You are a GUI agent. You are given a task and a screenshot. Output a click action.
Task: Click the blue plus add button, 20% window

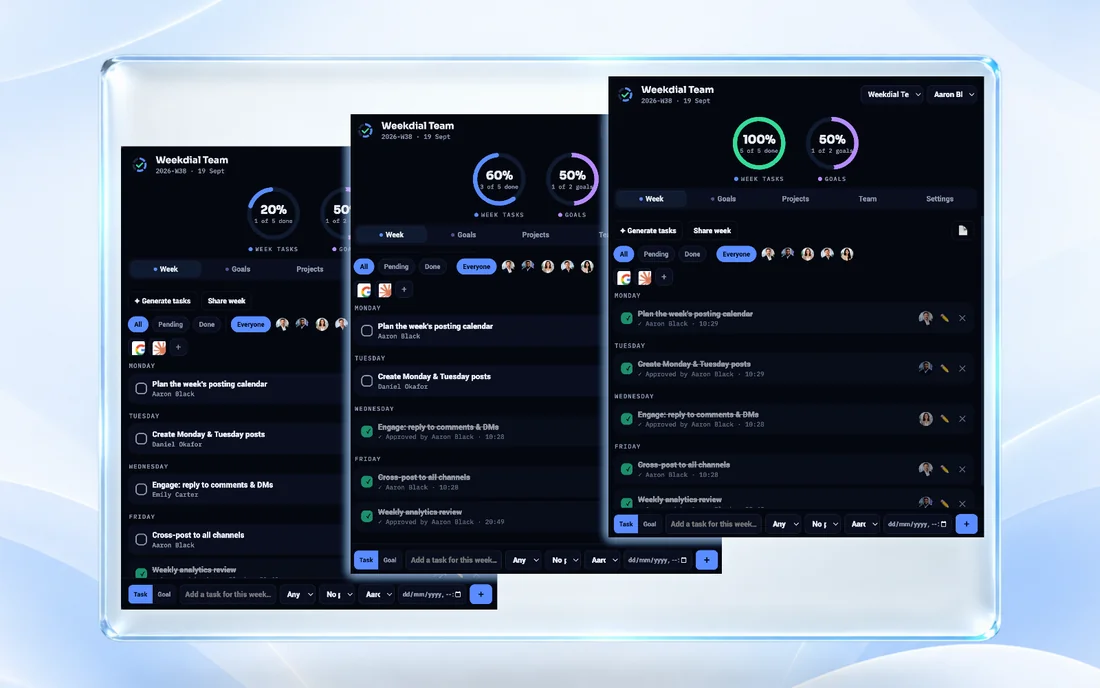click(481, 594)
